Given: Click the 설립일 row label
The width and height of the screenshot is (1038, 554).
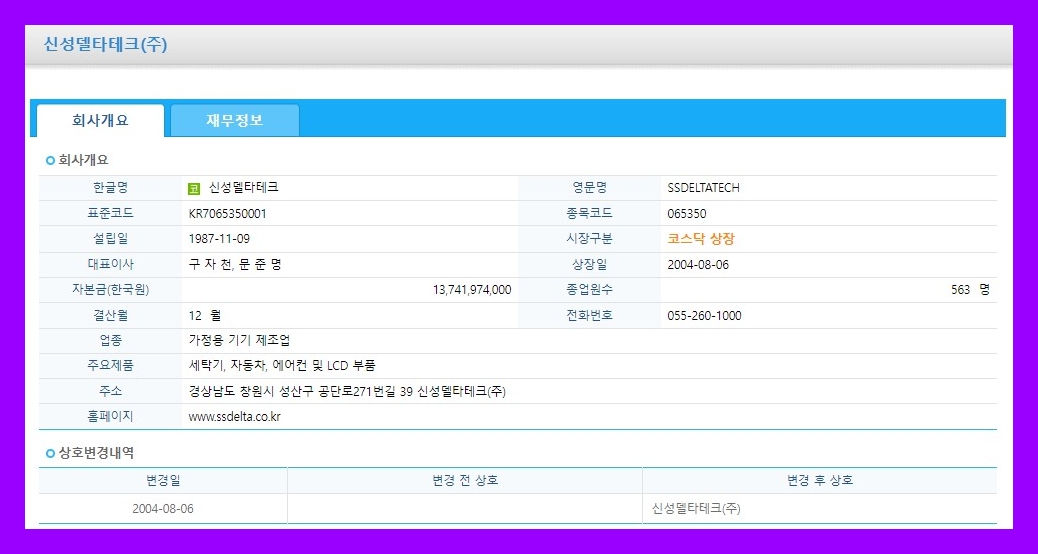Looking at the screenshot, I should (110, 239).
